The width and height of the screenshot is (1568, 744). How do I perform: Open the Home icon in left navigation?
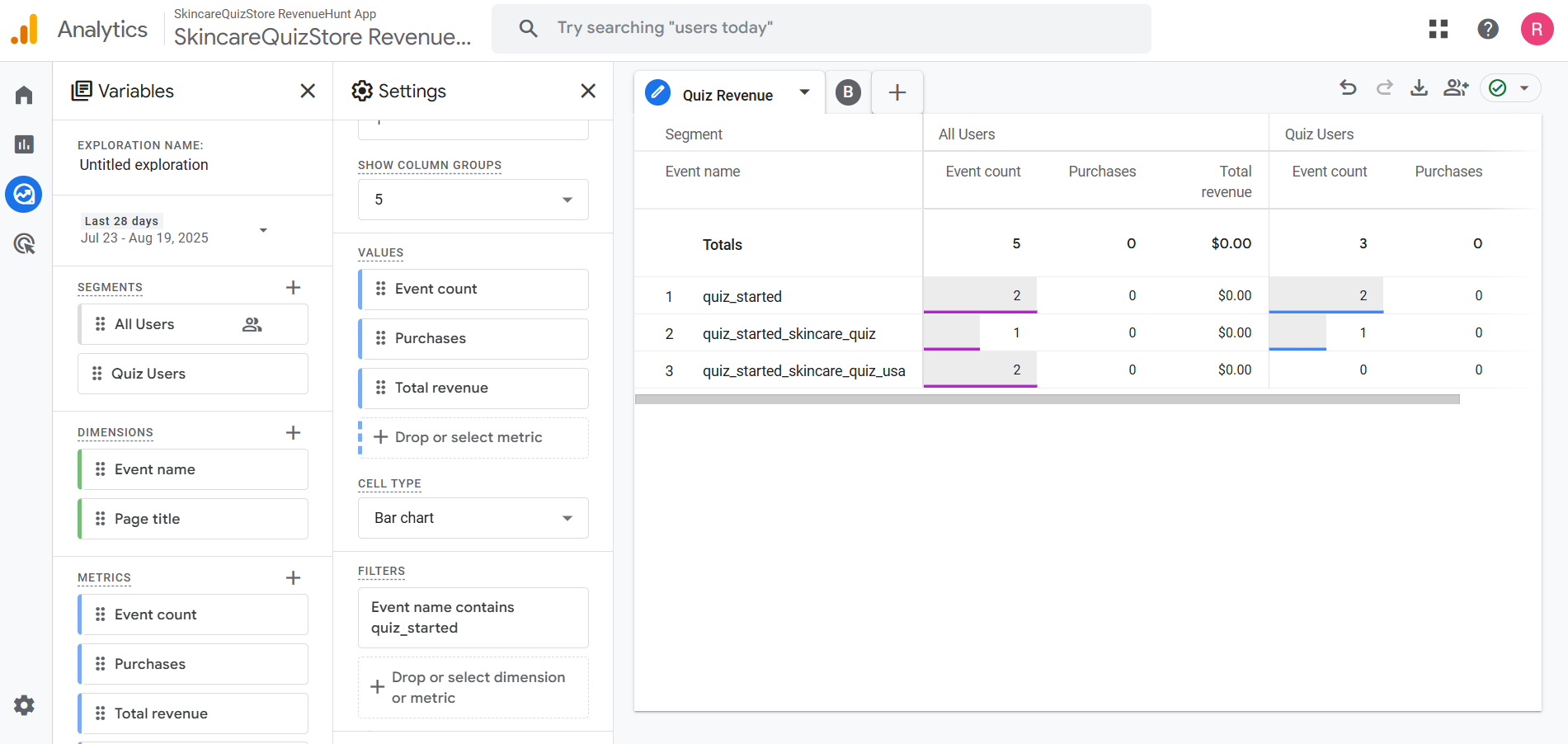[24, 96]
